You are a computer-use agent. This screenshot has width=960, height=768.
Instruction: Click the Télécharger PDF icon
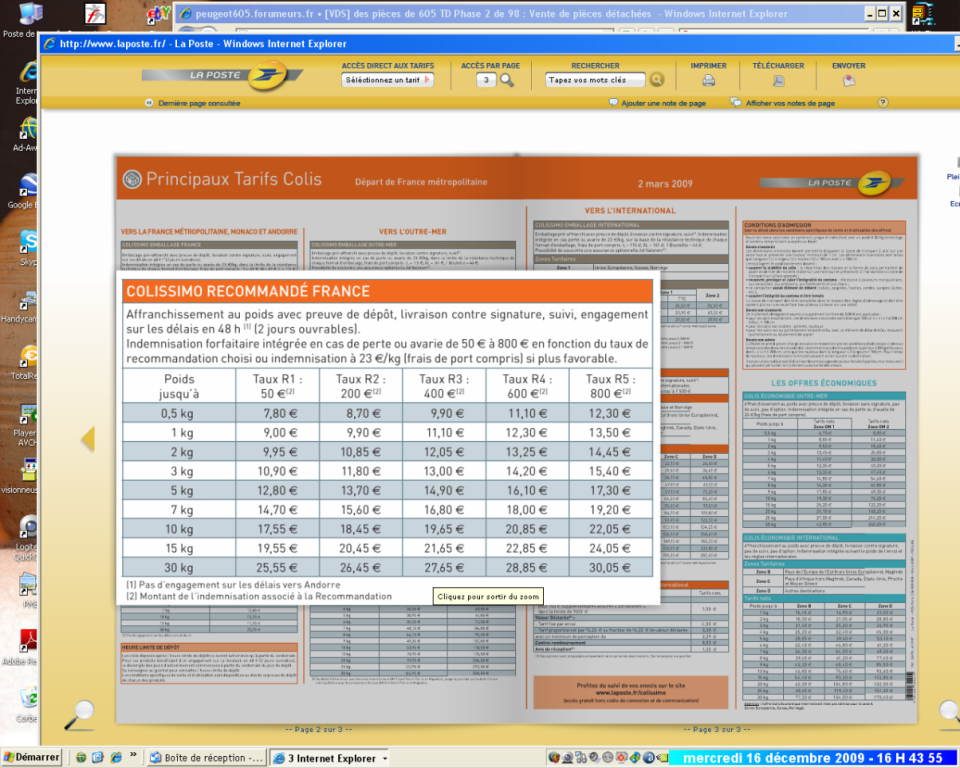[778, 80]
